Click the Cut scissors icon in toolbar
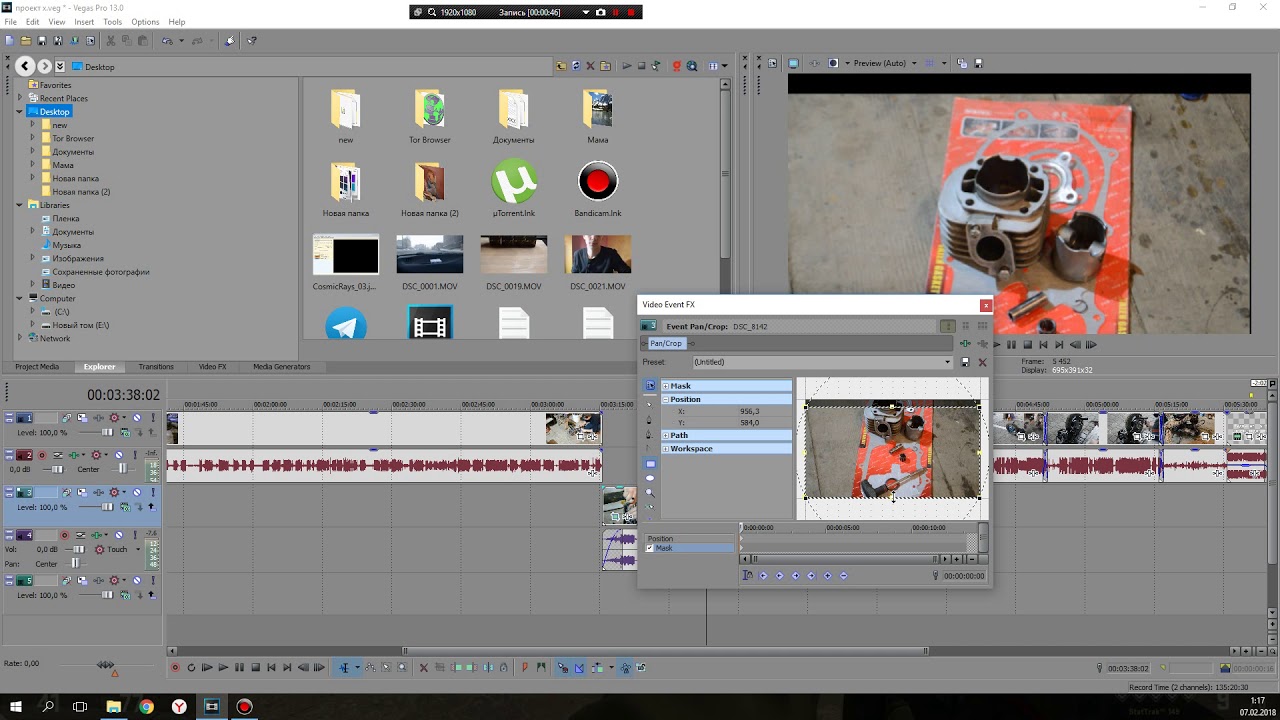The width and height of the screenshot is (1280, 720). click(x=110, y=41)
